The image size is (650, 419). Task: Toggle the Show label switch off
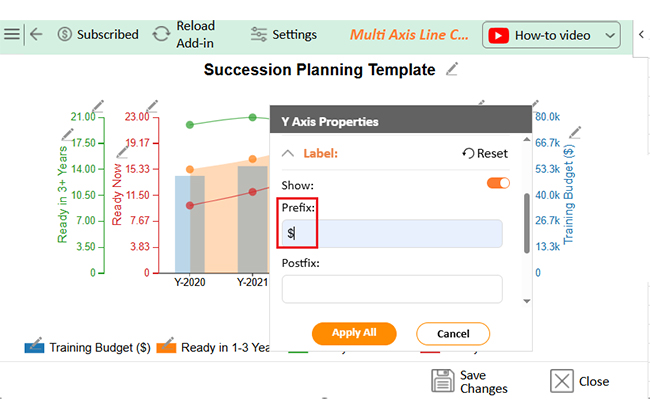(498, 183)
